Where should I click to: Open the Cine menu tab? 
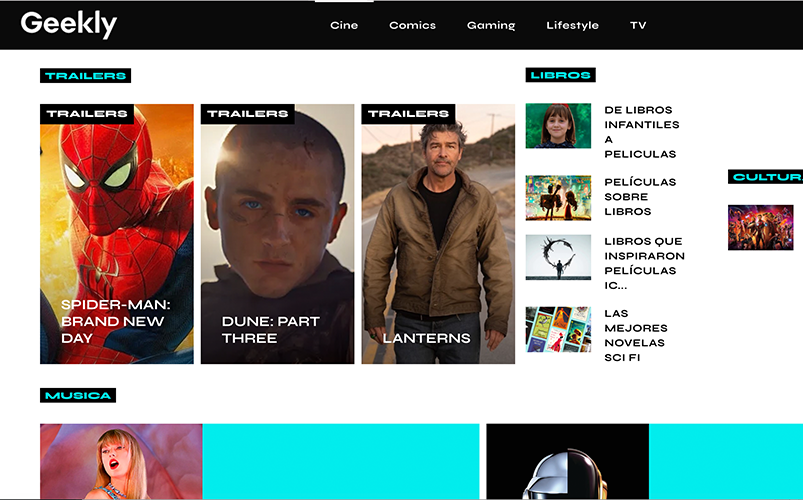point(344,25)
